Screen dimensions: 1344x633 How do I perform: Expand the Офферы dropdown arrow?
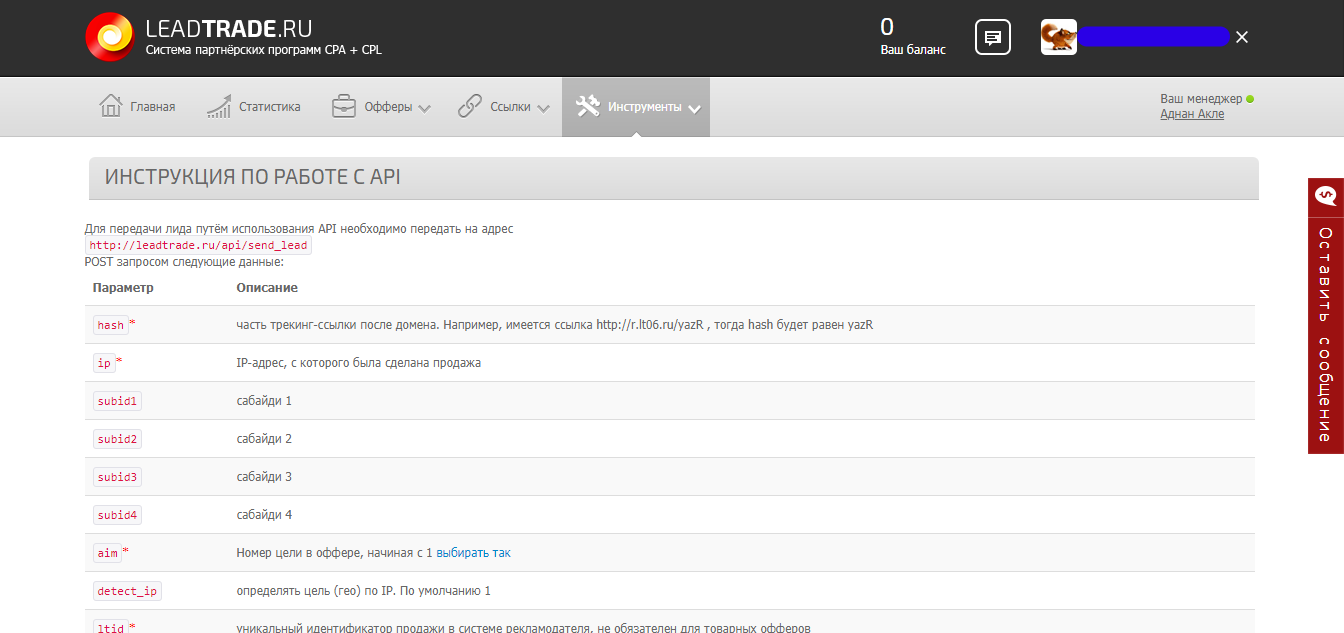(424, 108)
